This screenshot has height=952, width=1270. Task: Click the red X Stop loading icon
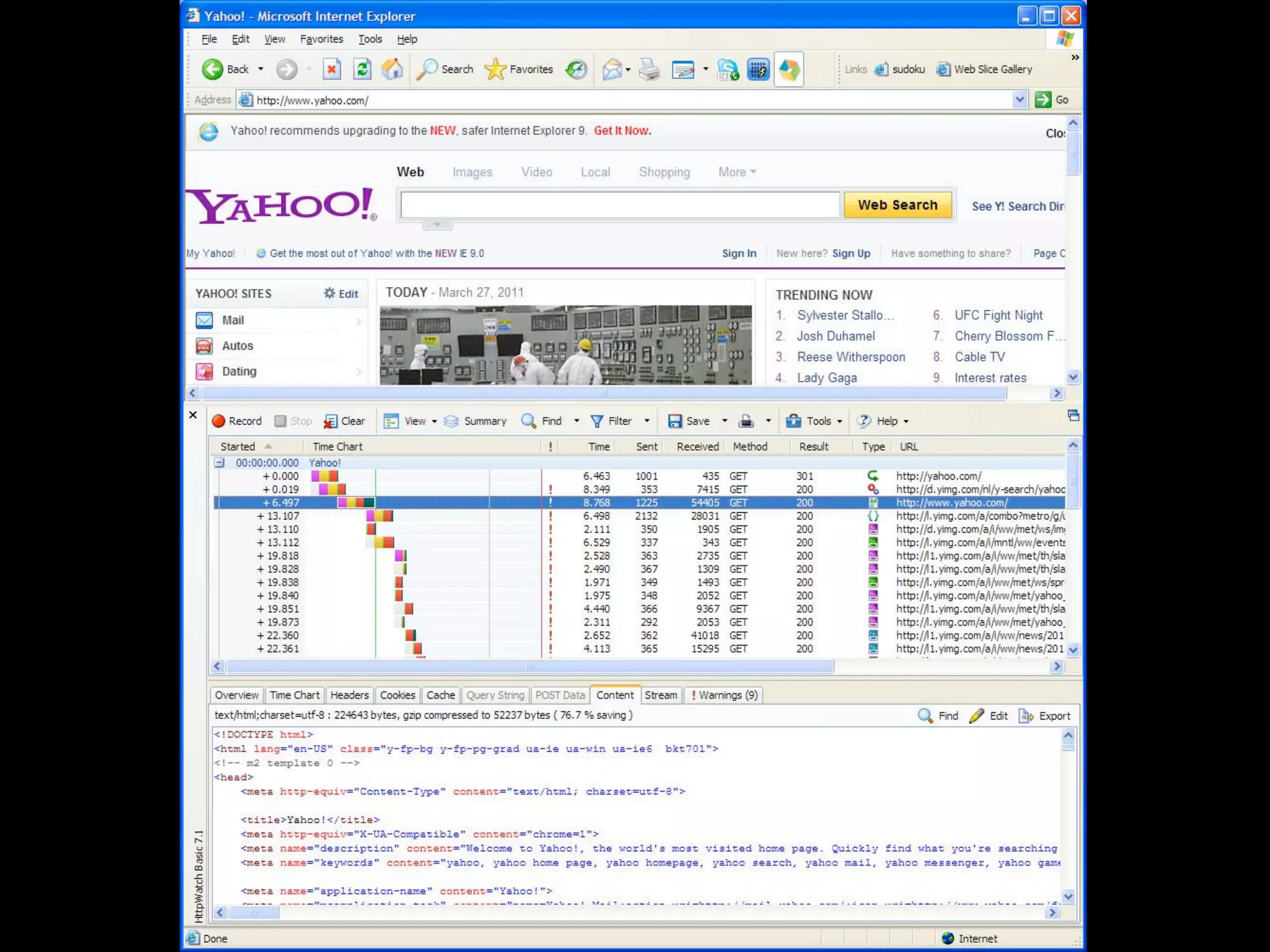[332, 69]
